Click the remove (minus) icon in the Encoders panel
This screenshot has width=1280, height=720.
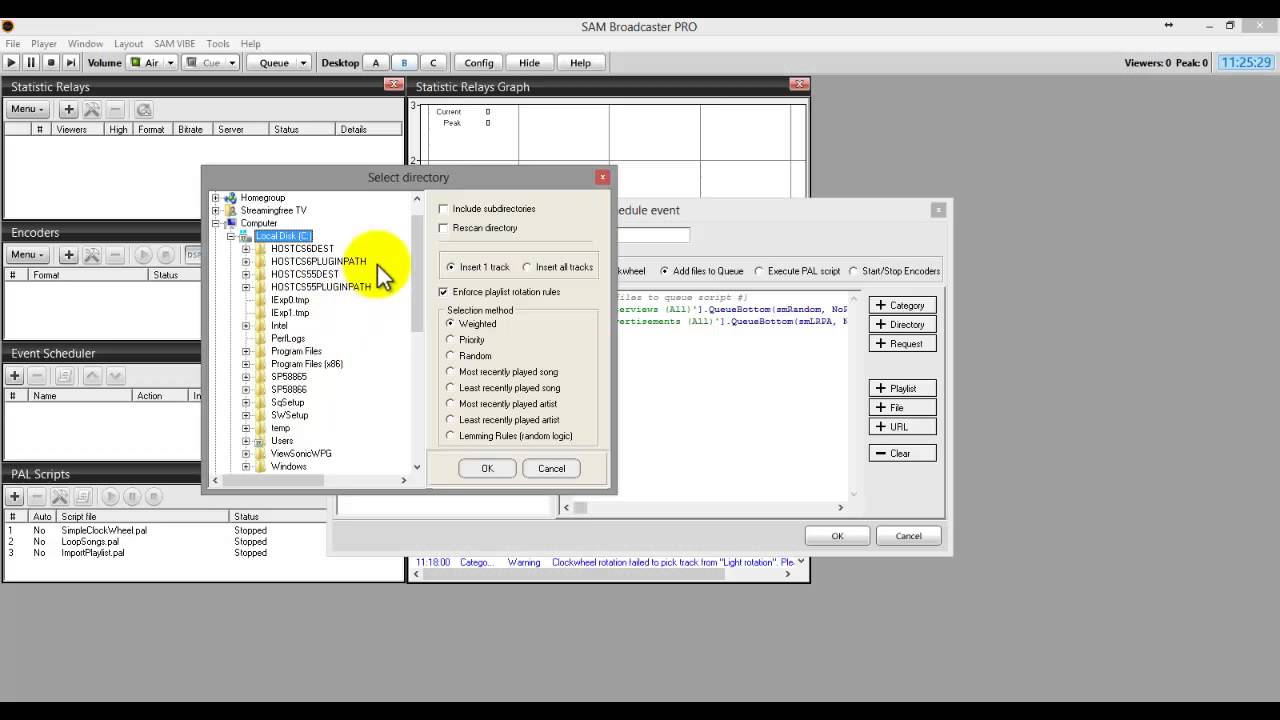coord(115,255)
